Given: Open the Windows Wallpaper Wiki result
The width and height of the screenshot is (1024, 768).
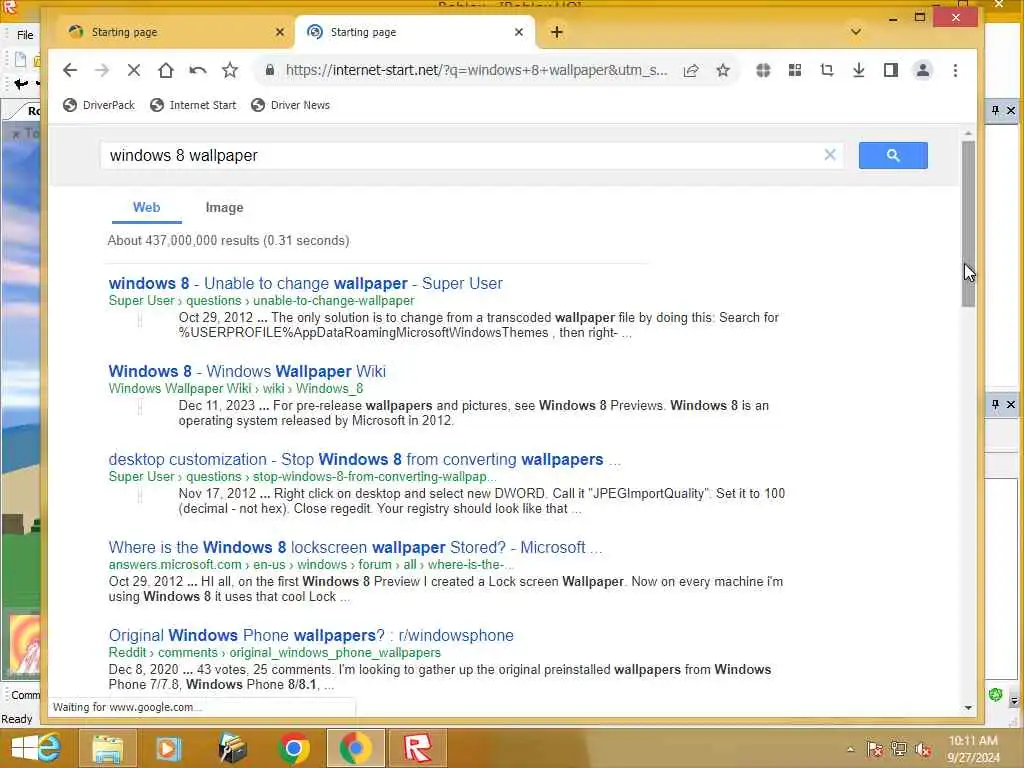Looking at the screenshot, I should point(247,372).
